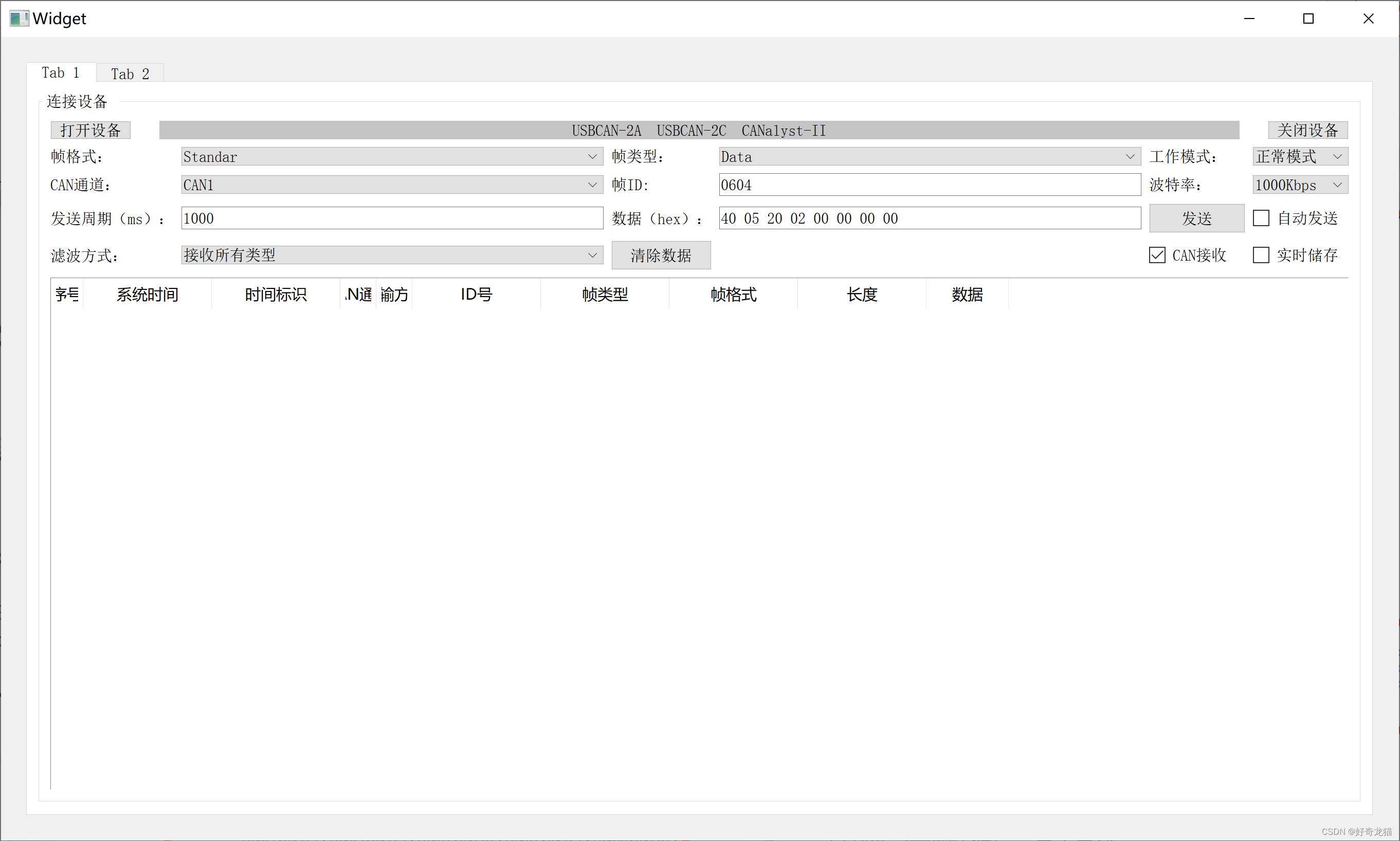Select Tab 1
1400x841 pixels.
click(x=61, y=72)
